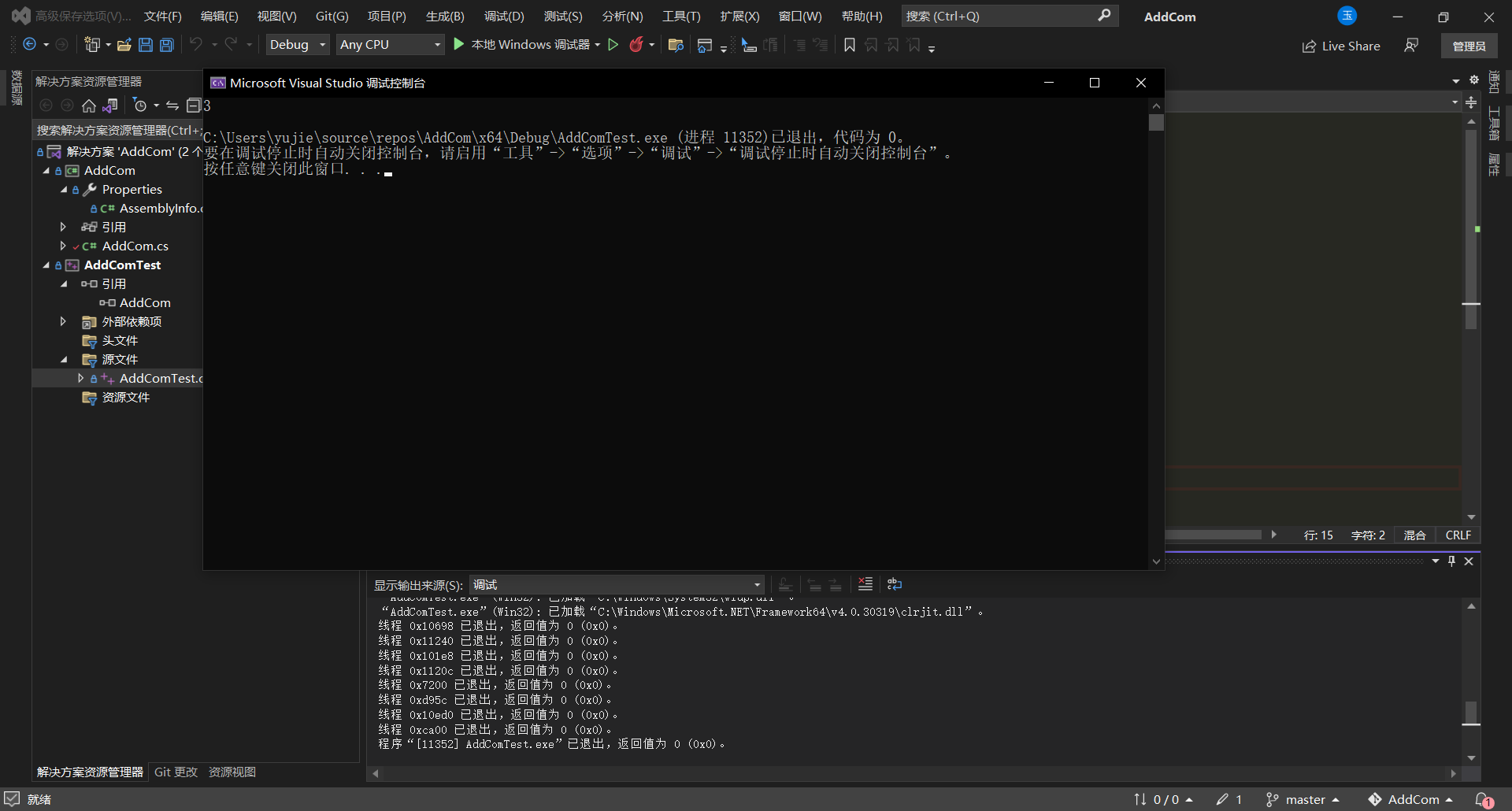Toggle word wrap in the output panel

pyautogui.click(x=895, y=584)
